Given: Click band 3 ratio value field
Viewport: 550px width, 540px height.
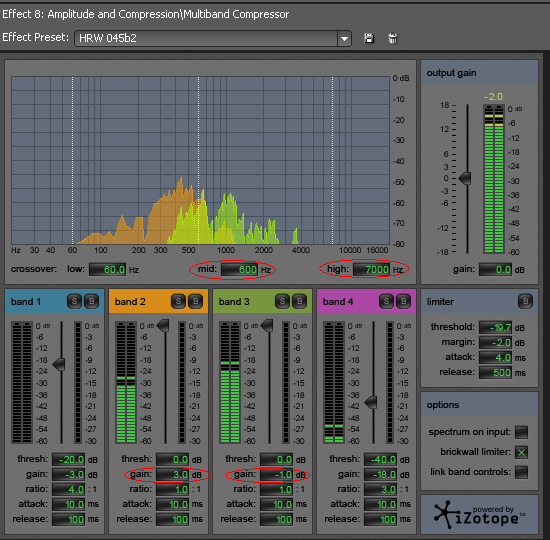Looking at the screenshot, I should [x=276, y=489].
